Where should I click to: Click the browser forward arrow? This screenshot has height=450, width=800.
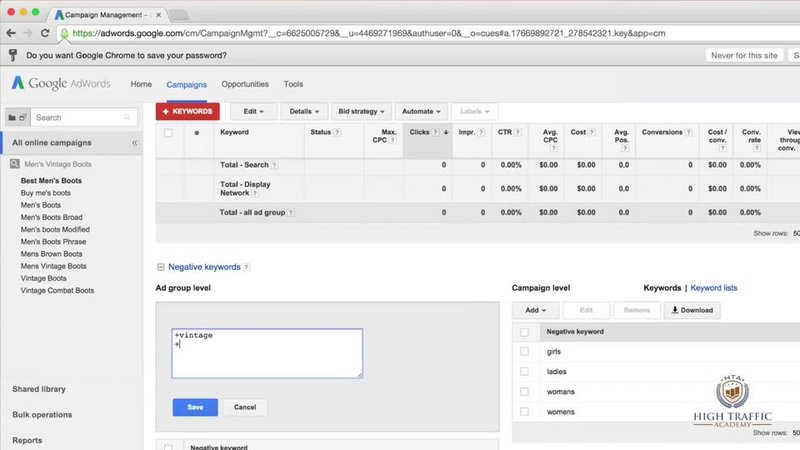click(28, 33)
